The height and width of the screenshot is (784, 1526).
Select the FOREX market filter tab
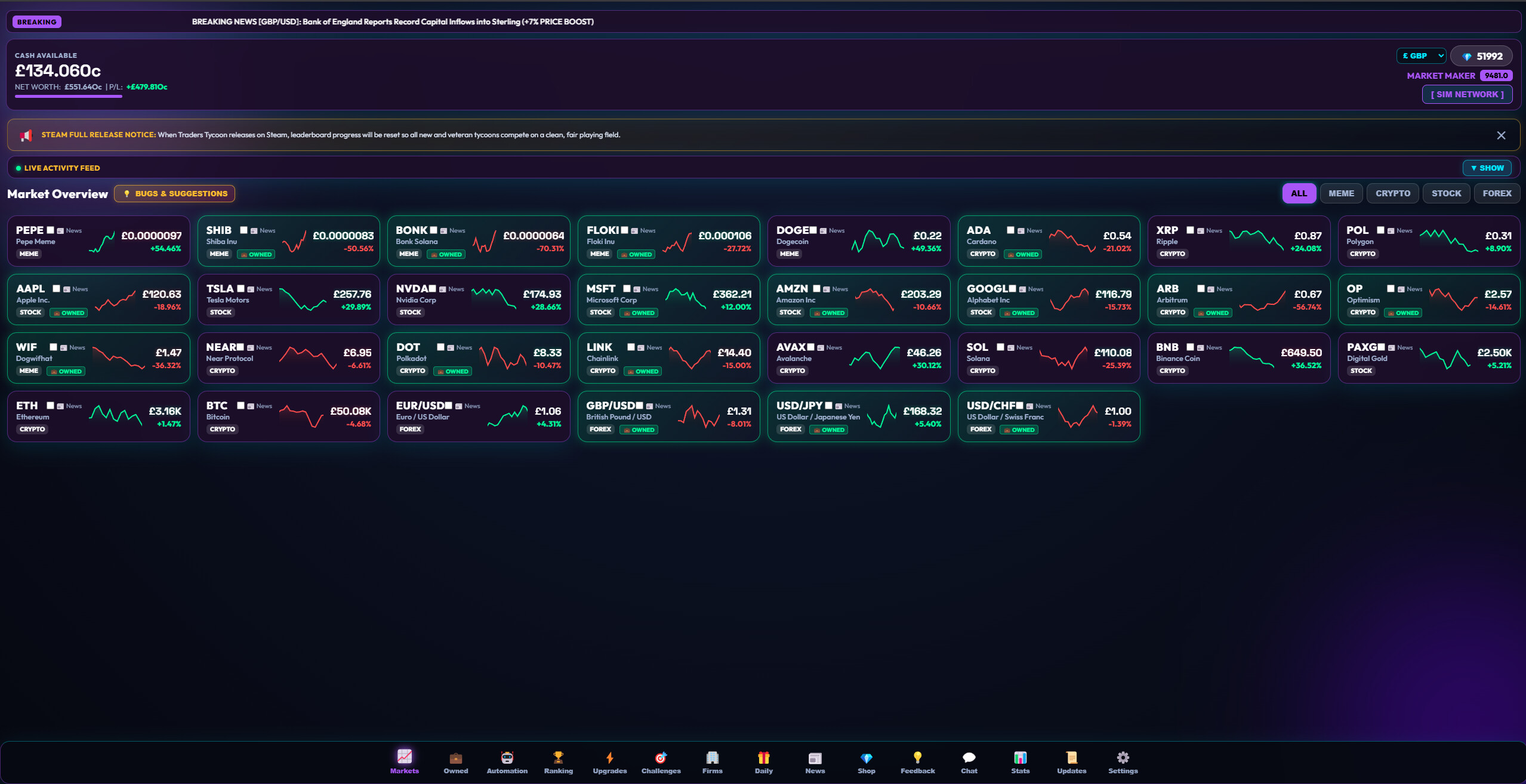(1497, 193)
